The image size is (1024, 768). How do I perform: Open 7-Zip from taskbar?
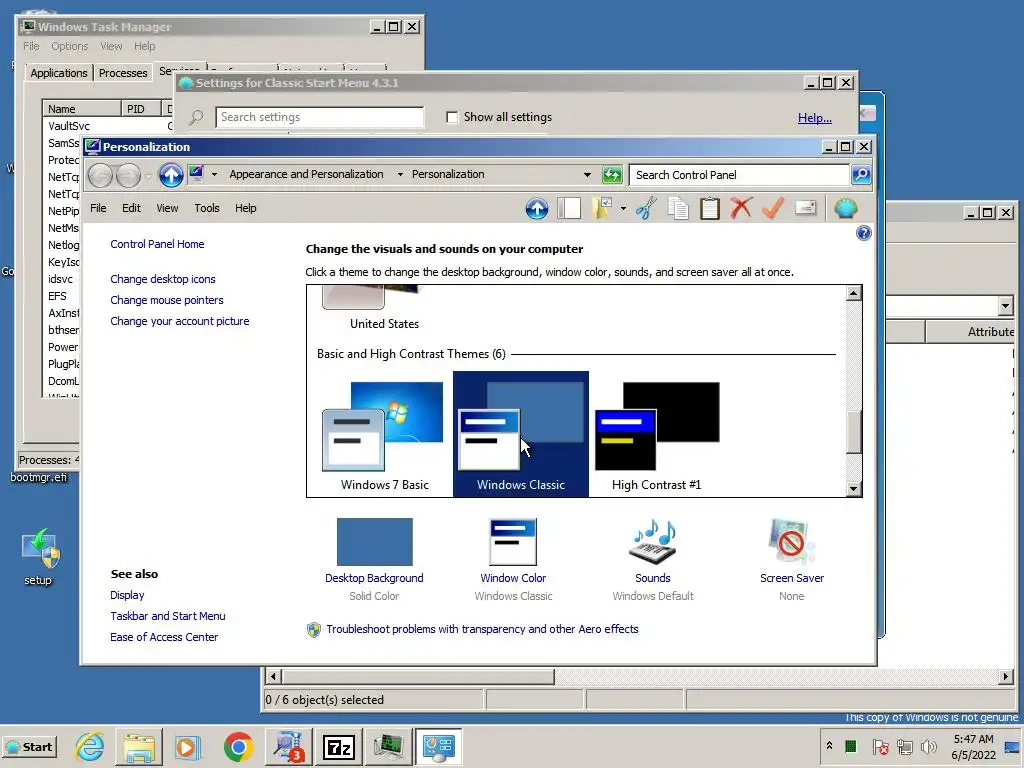pos(339,746)
